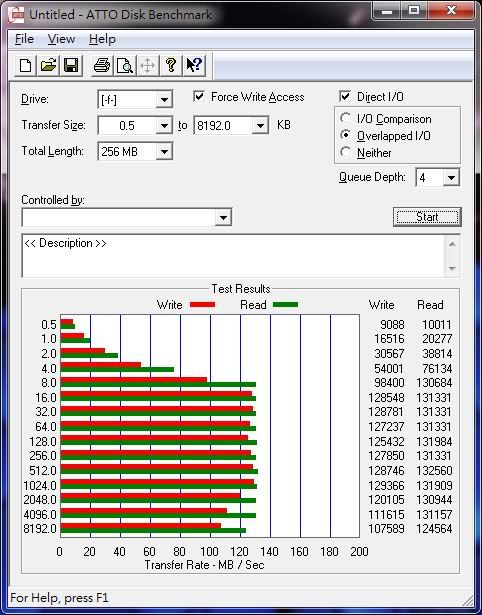Activate the context help pointer icon
The image size is (482, 615).
point(194,66)
